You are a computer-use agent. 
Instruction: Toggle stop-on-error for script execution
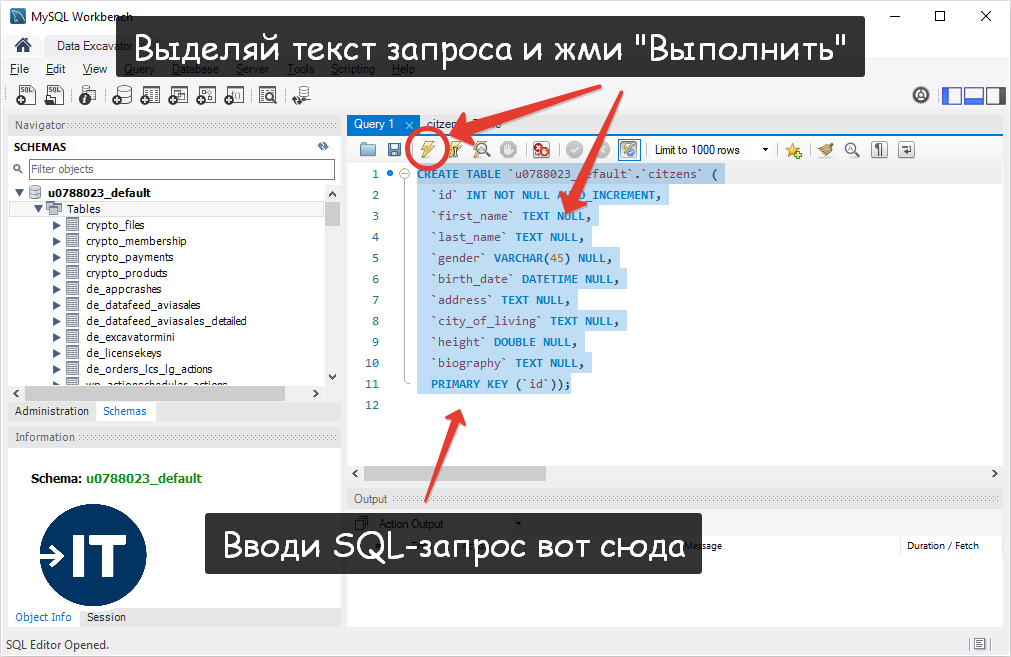tap(540, 149)
